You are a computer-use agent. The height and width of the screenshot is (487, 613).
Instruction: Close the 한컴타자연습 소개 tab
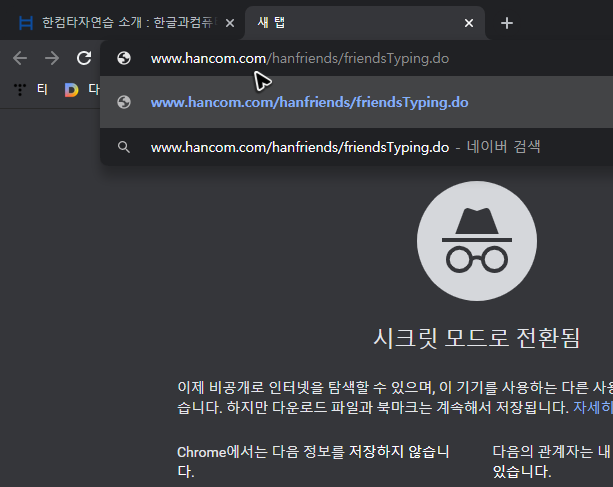[230, 23]
